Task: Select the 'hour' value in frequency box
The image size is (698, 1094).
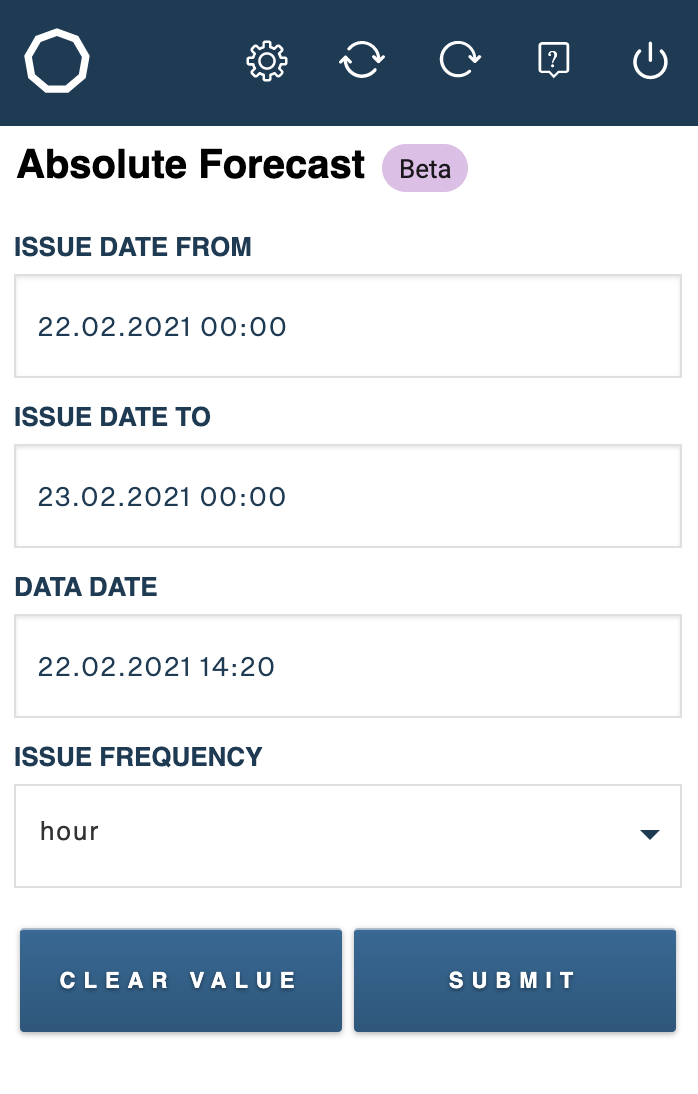Action: pos(69,831)
